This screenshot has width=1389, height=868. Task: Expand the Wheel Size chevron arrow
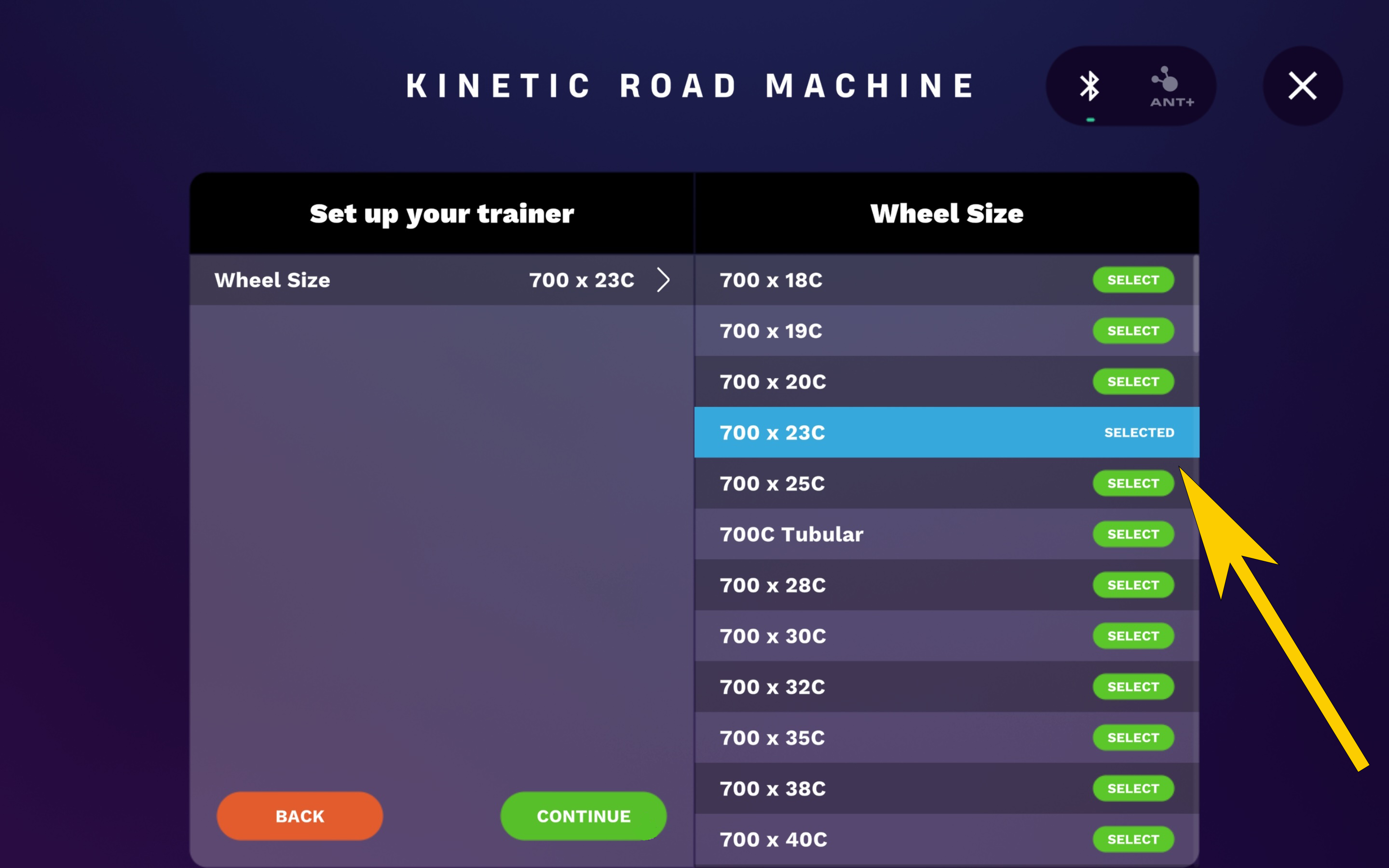pos(663,280)
